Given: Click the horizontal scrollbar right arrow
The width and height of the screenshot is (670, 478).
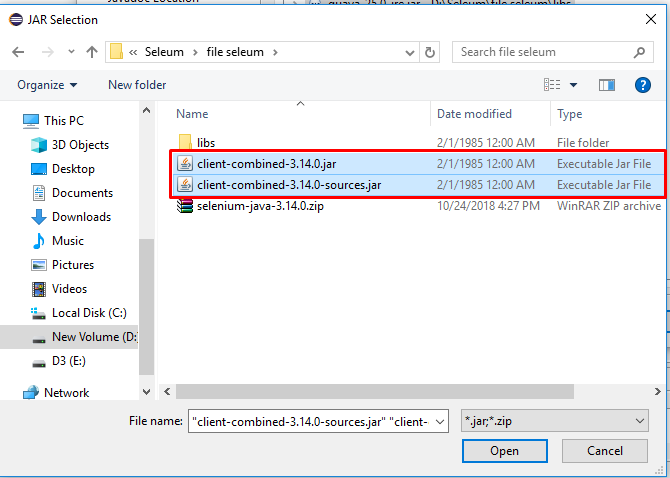Looking at the screenshot, I should (x=657, y=391).
